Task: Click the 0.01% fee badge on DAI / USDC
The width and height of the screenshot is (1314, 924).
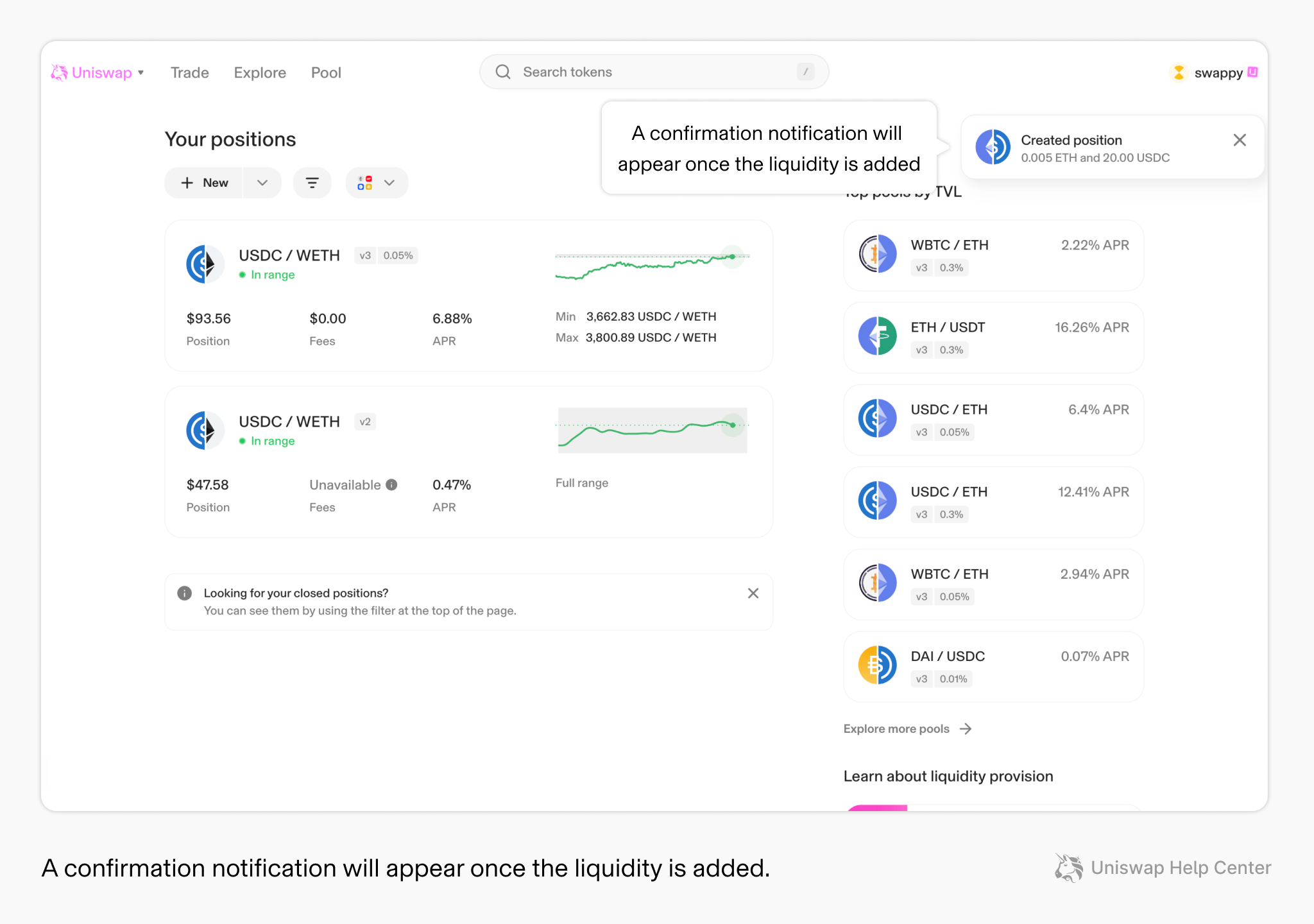Action: pyautogui.click(x=953, y=679)
